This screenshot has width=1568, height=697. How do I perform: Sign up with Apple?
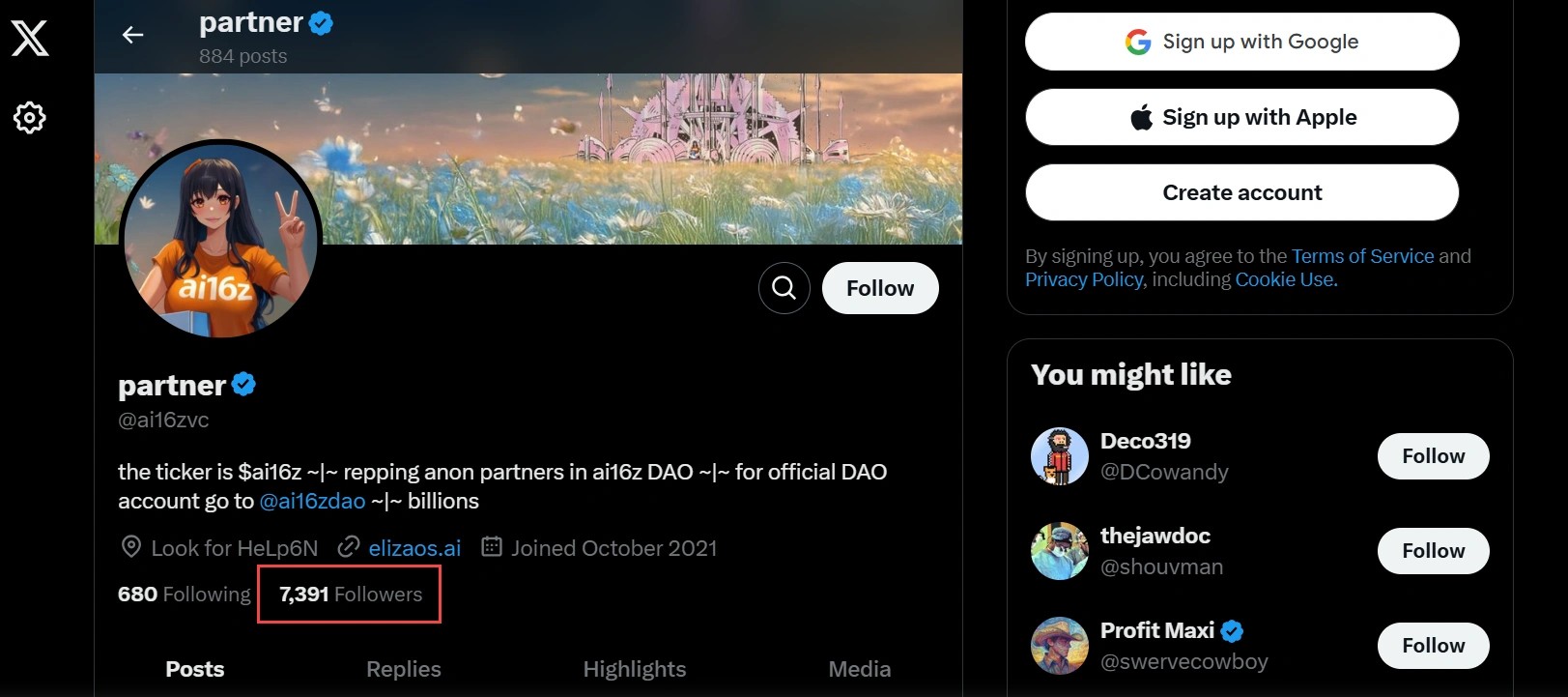pyautogui.click(x=1241, y=117)
